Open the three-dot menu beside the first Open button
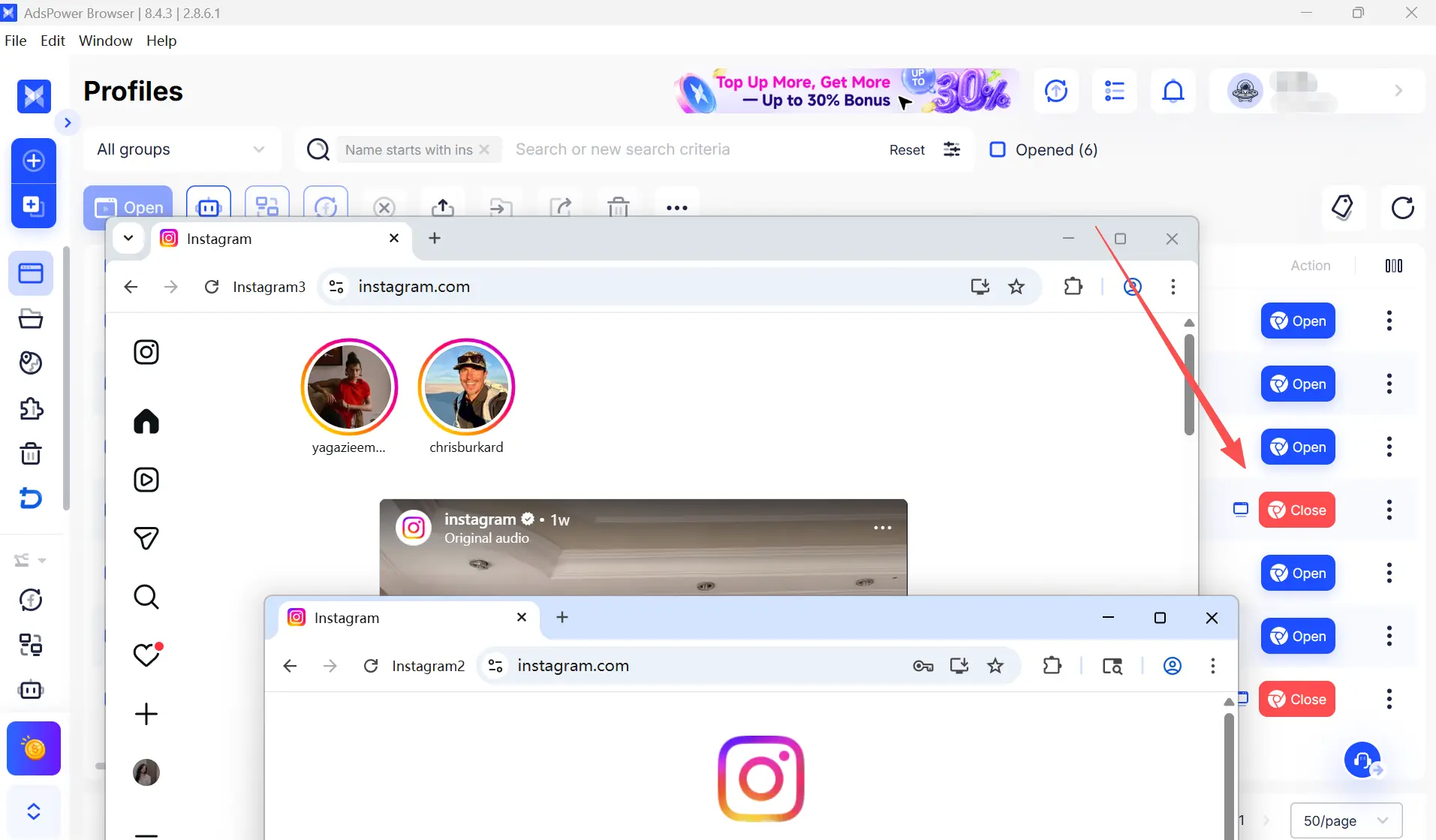The image size is (1436, 840). pos(1389,321)
